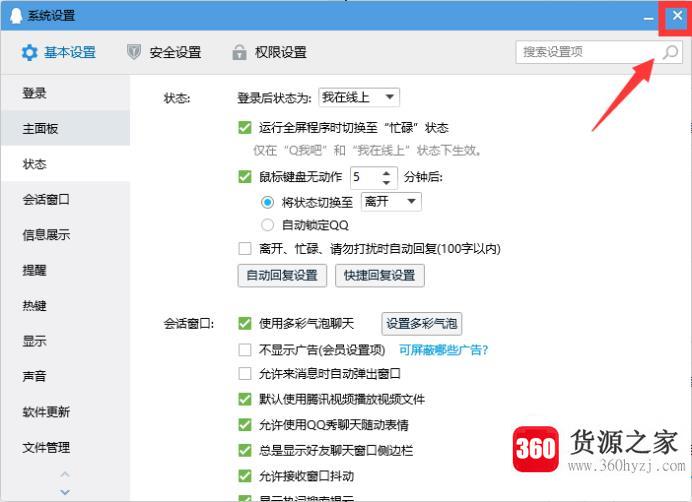The height and width of the screenshot is (502, 692).
Task: Select 软件更新 in the sidebar
Action: click(x=65, y=411)
